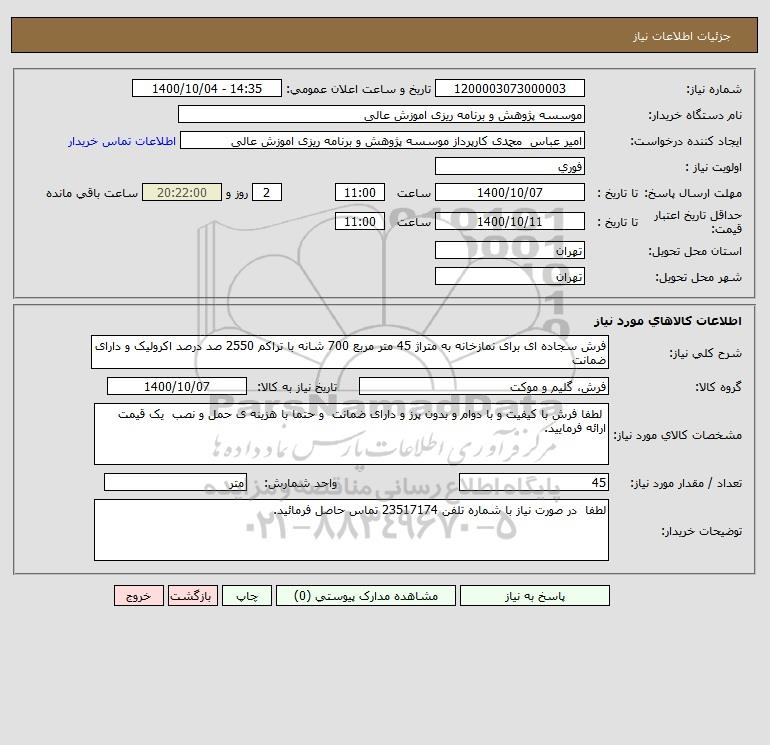770x745 pixels.
Task: Click the اطلاعات کالاهای مورد نیاز section heading
Action: tap(668, 321)
